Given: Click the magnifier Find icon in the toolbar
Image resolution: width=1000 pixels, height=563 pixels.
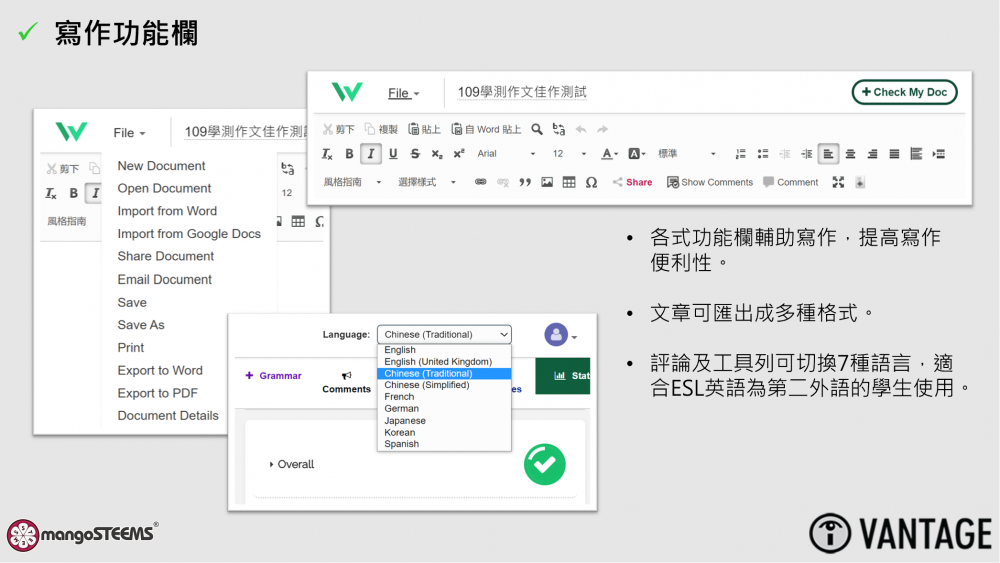Looking at the screenshot, I should pyautogui.click(x=537, y=129).
